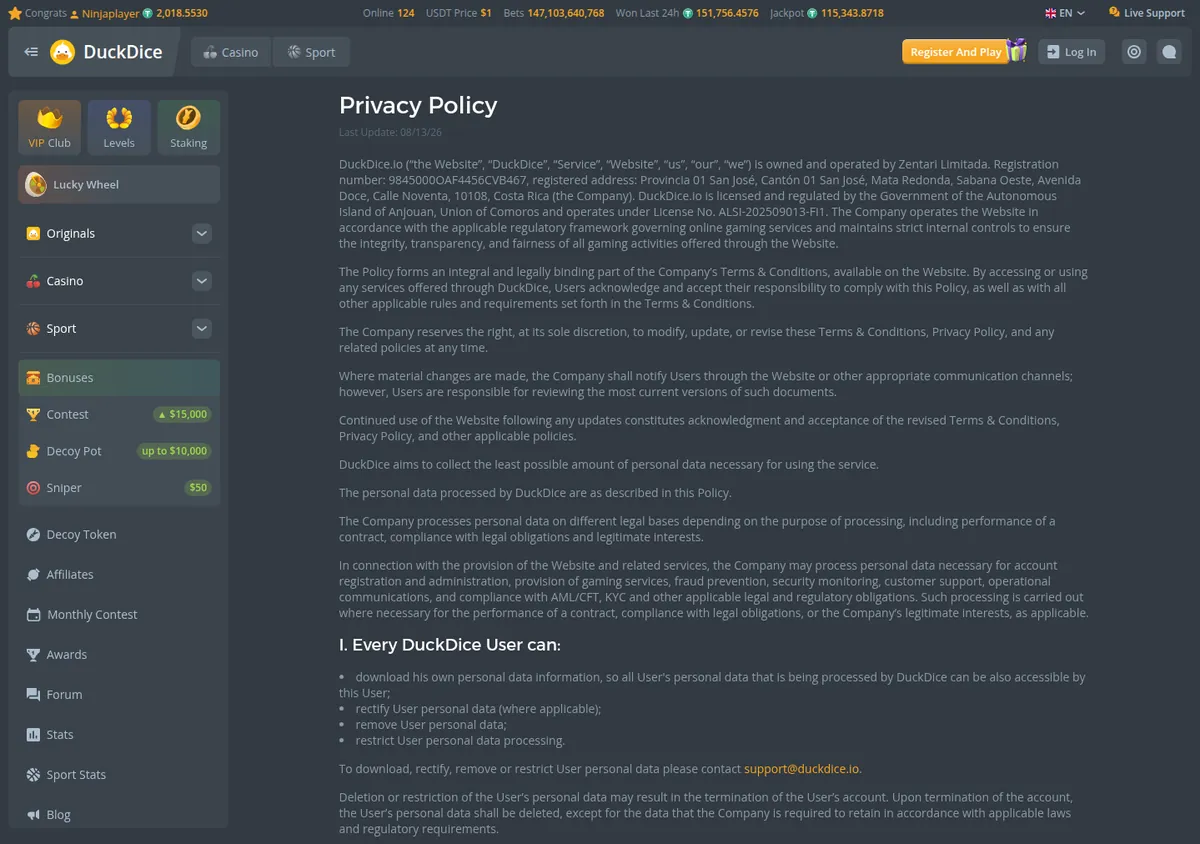
Task: Click the gift box icon on Register button
Action: pos(1017,50)
